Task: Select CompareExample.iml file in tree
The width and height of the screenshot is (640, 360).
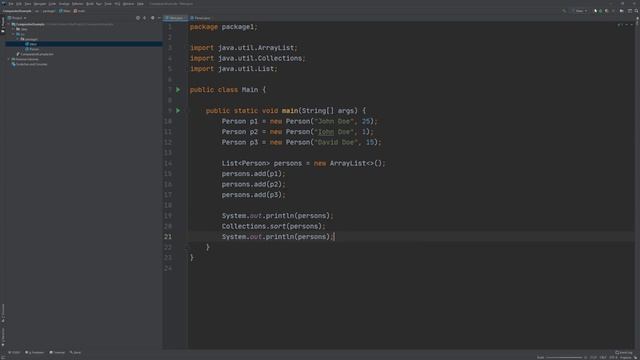Action: (x=36, y=54)
